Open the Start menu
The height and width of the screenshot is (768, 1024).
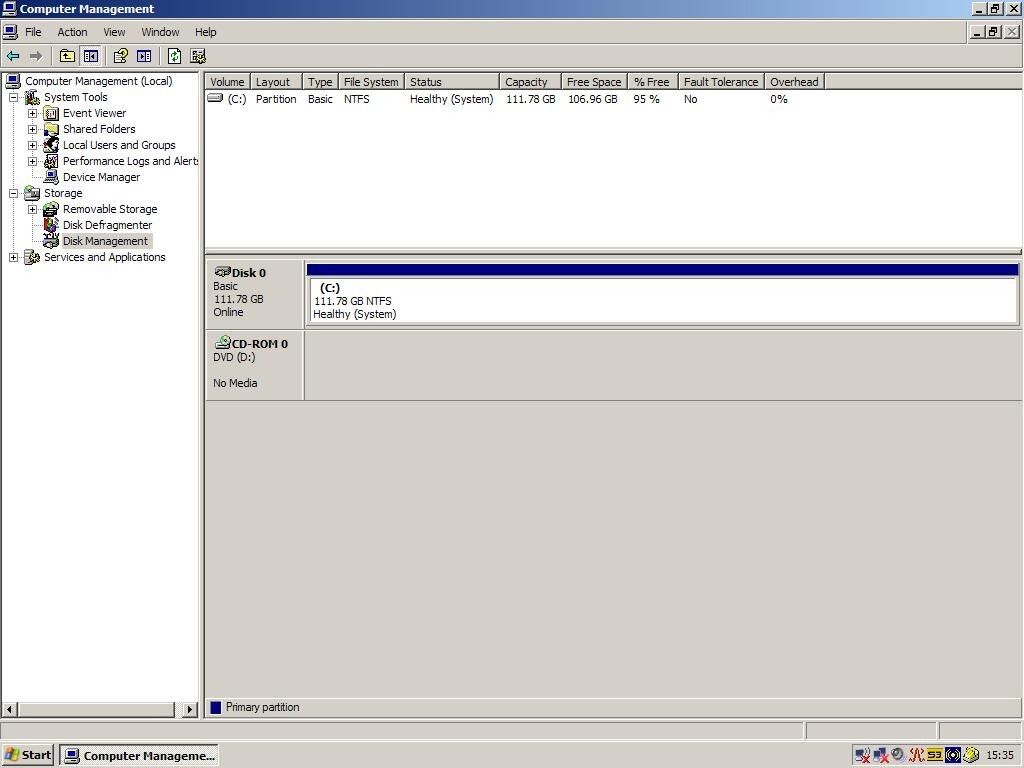(27, 756)
